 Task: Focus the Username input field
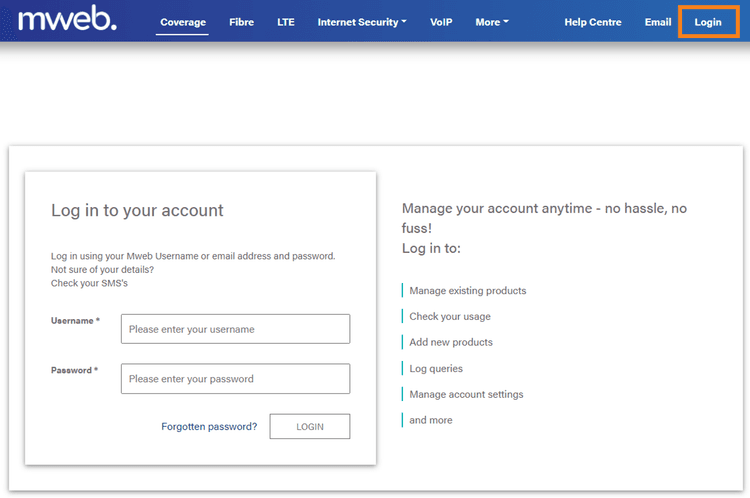(x=235, y=329)
